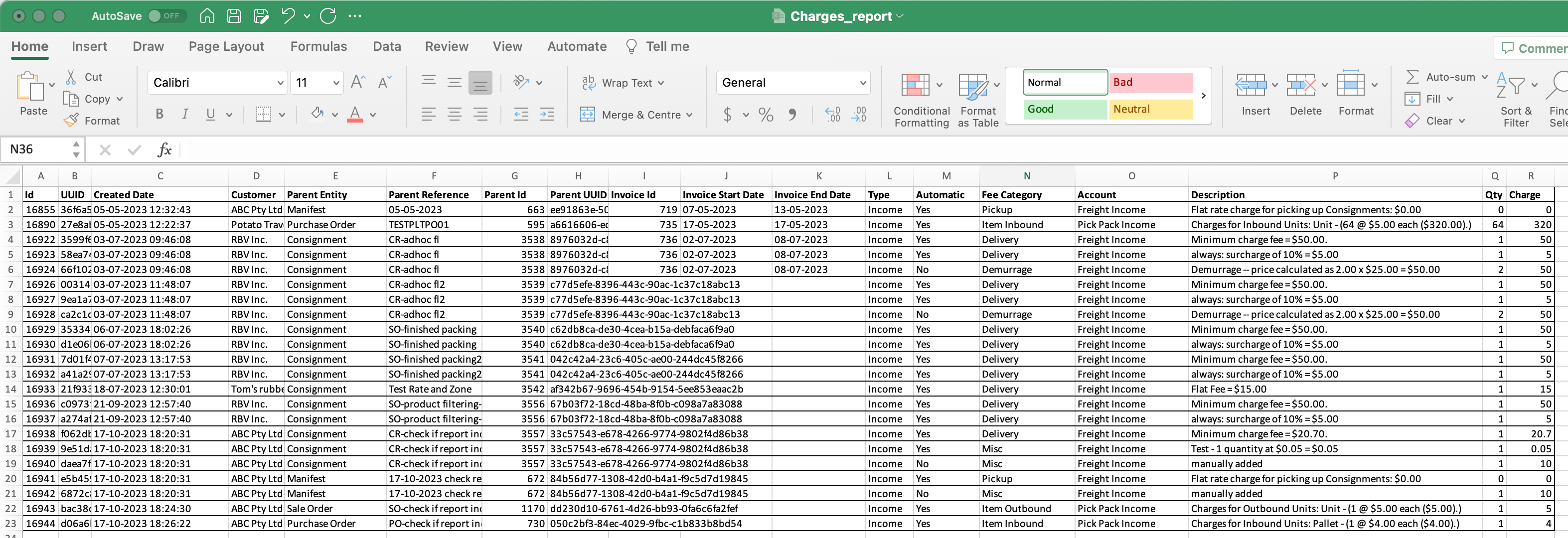
Task: Click the Increase Font Size icon
Action: pyautogui.click(x=358, y=82)
